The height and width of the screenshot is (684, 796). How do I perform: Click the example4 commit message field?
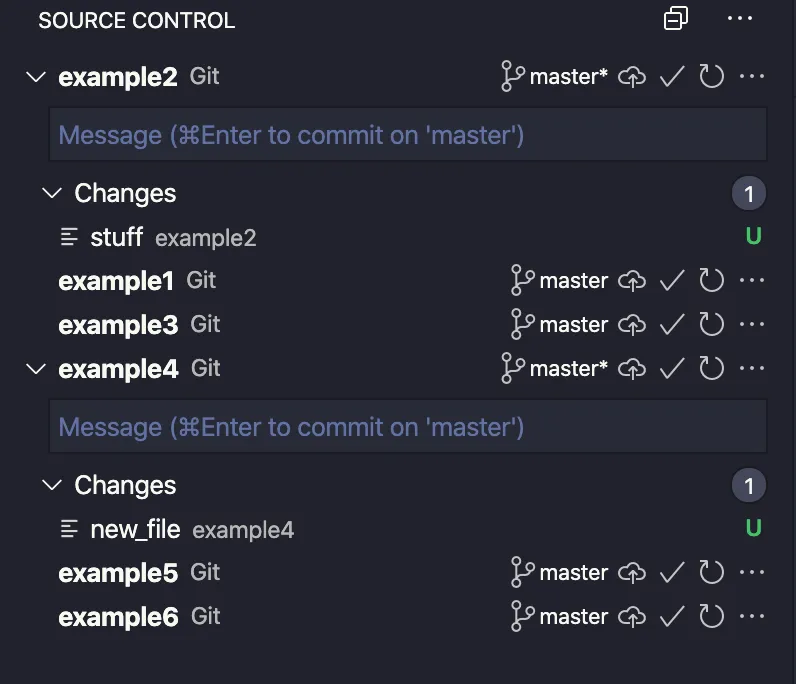[407, 427]
